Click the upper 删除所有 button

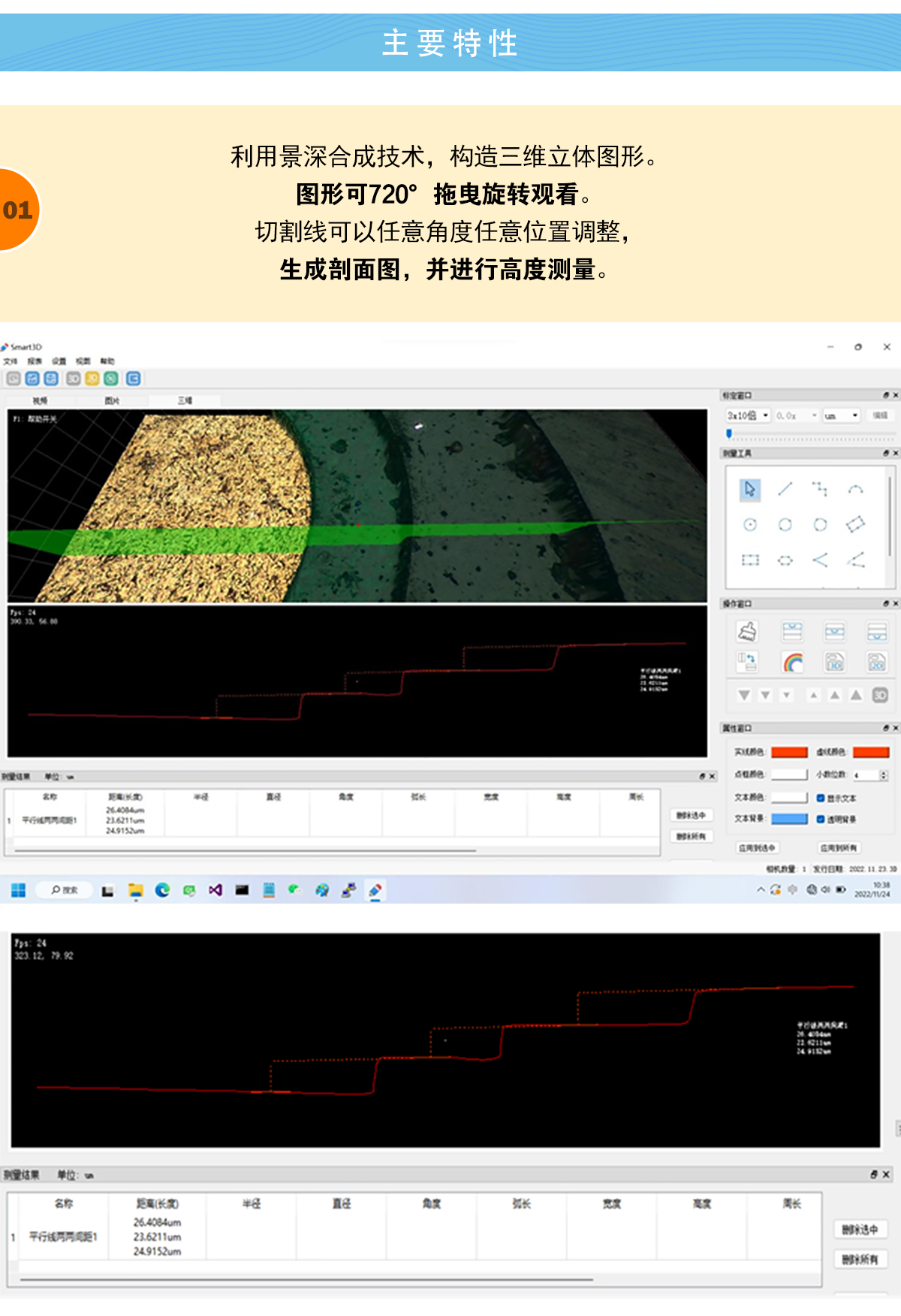pos(690,836)
